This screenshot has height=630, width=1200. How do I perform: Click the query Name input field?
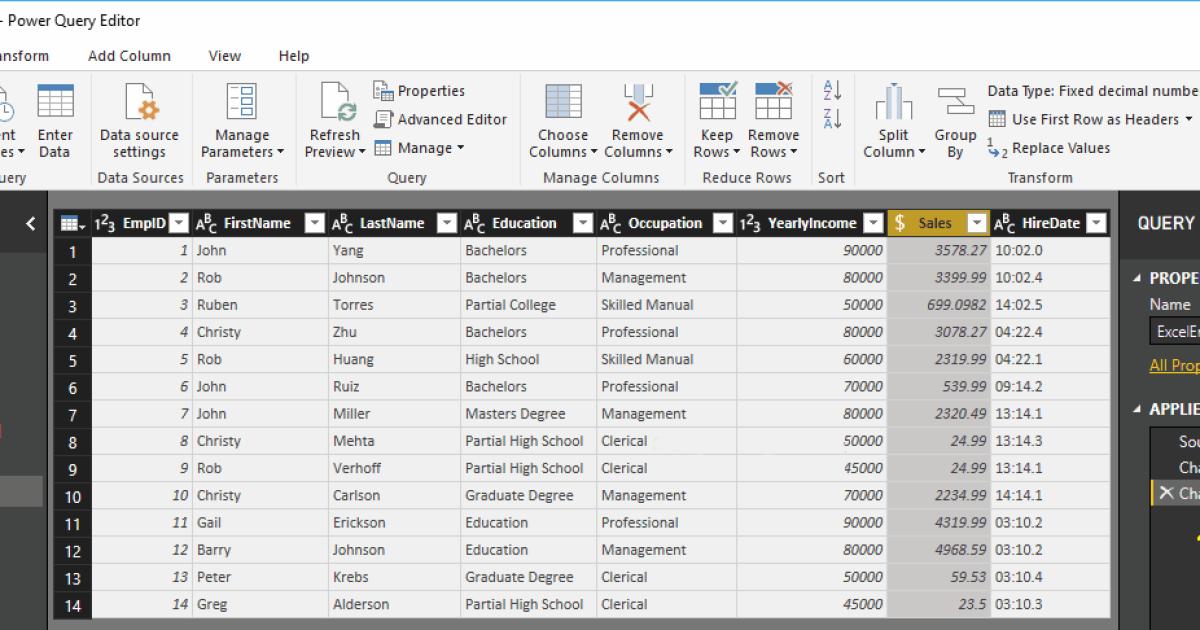(1178, 330)
